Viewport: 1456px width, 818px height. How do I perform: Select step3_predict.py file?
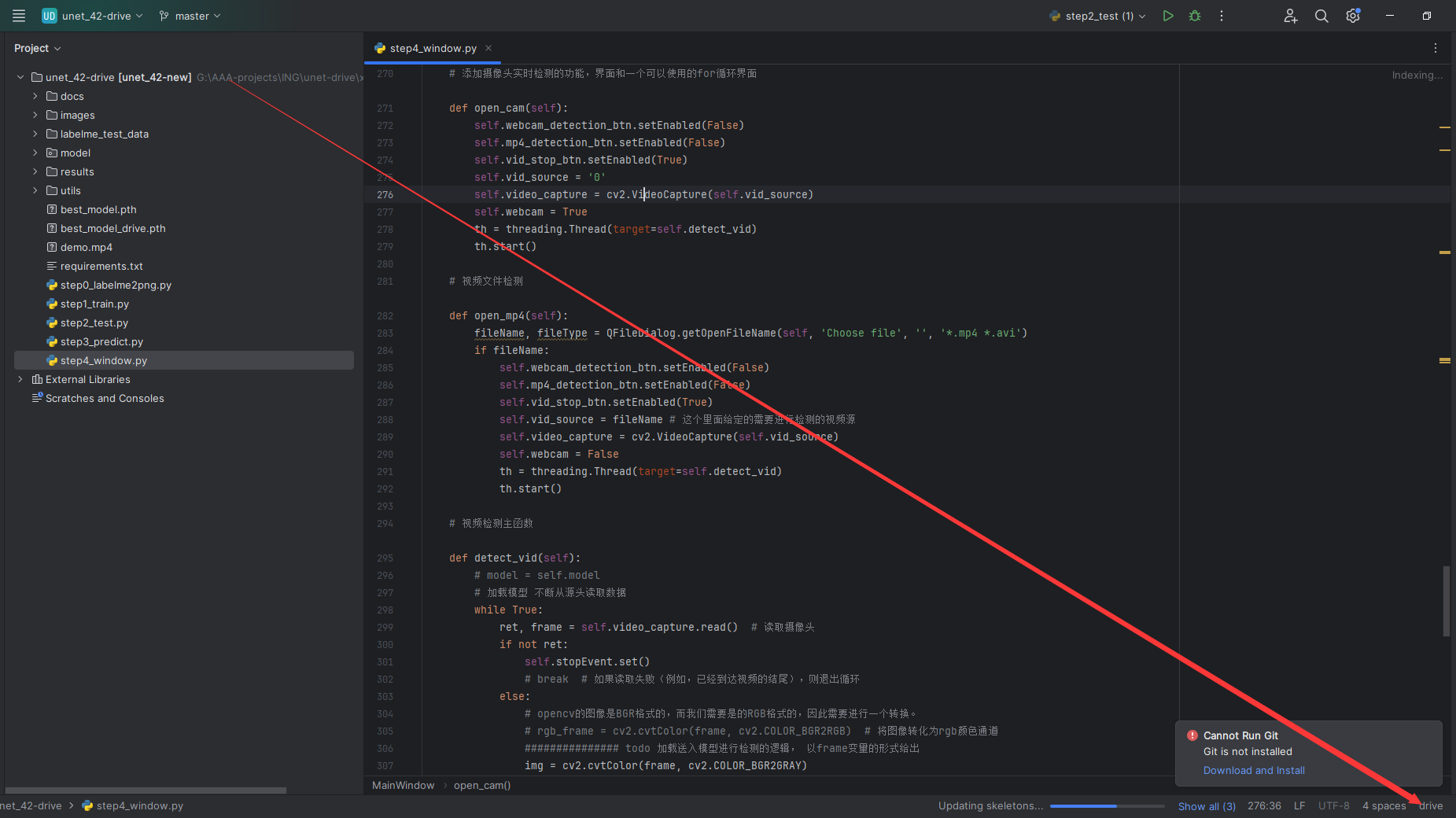click(101, 341)
